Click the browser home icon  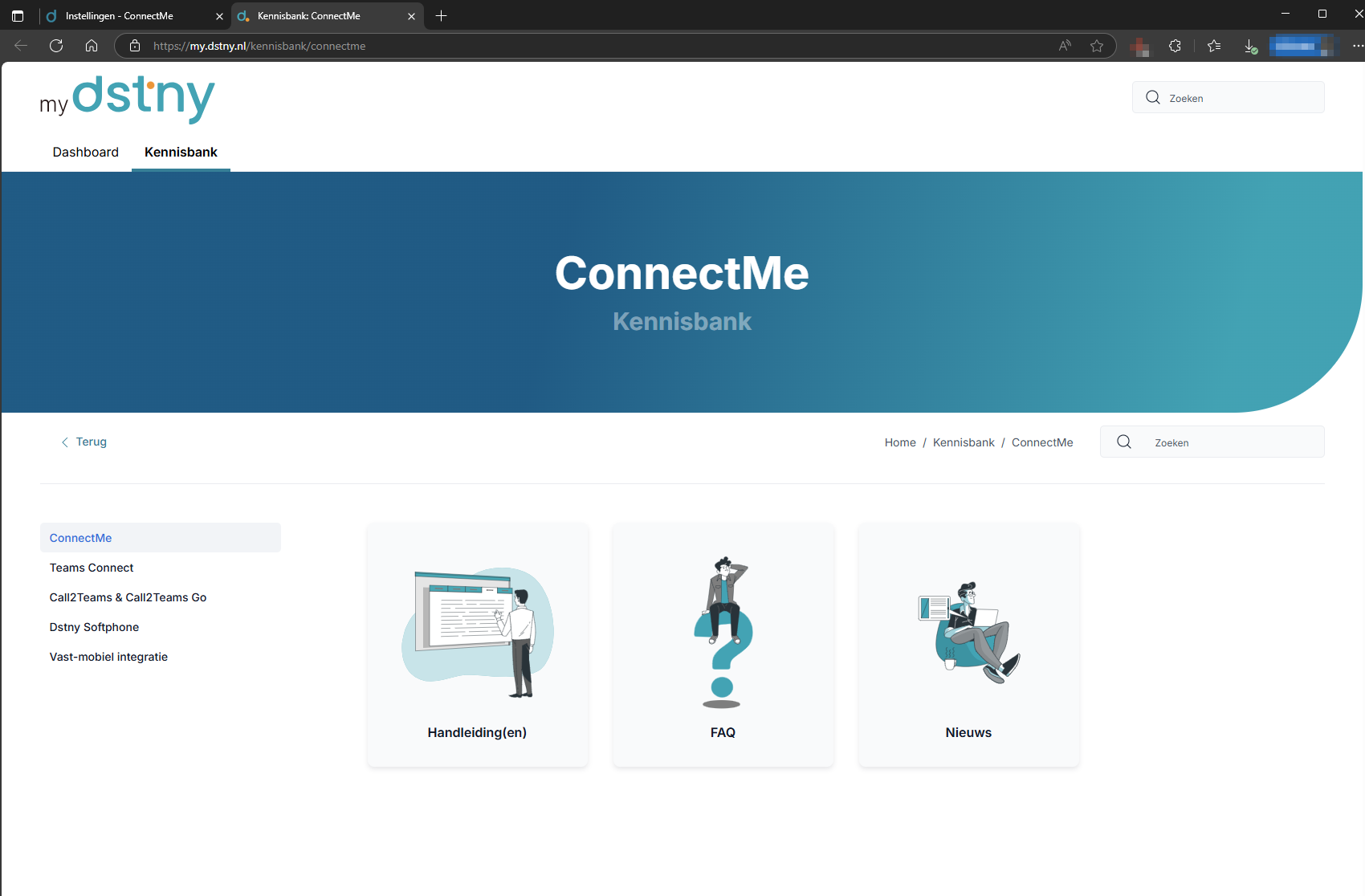[x=92, y=46]
